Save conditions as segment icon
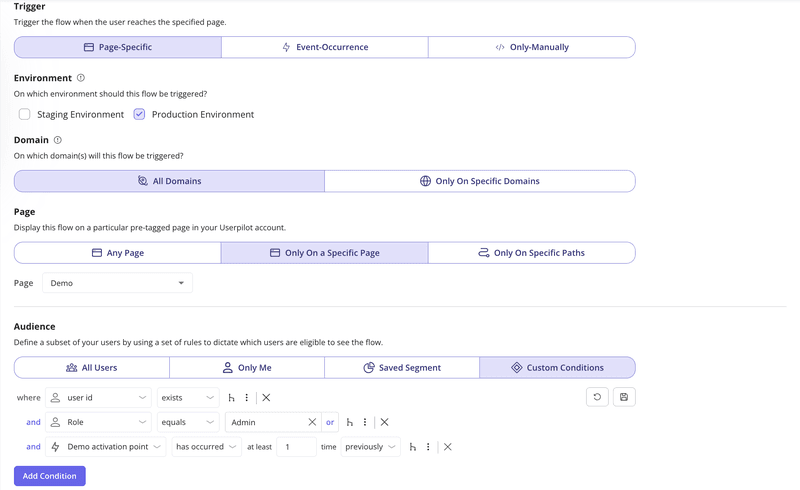This screenshot has width=800, height=490. [624, 397]
